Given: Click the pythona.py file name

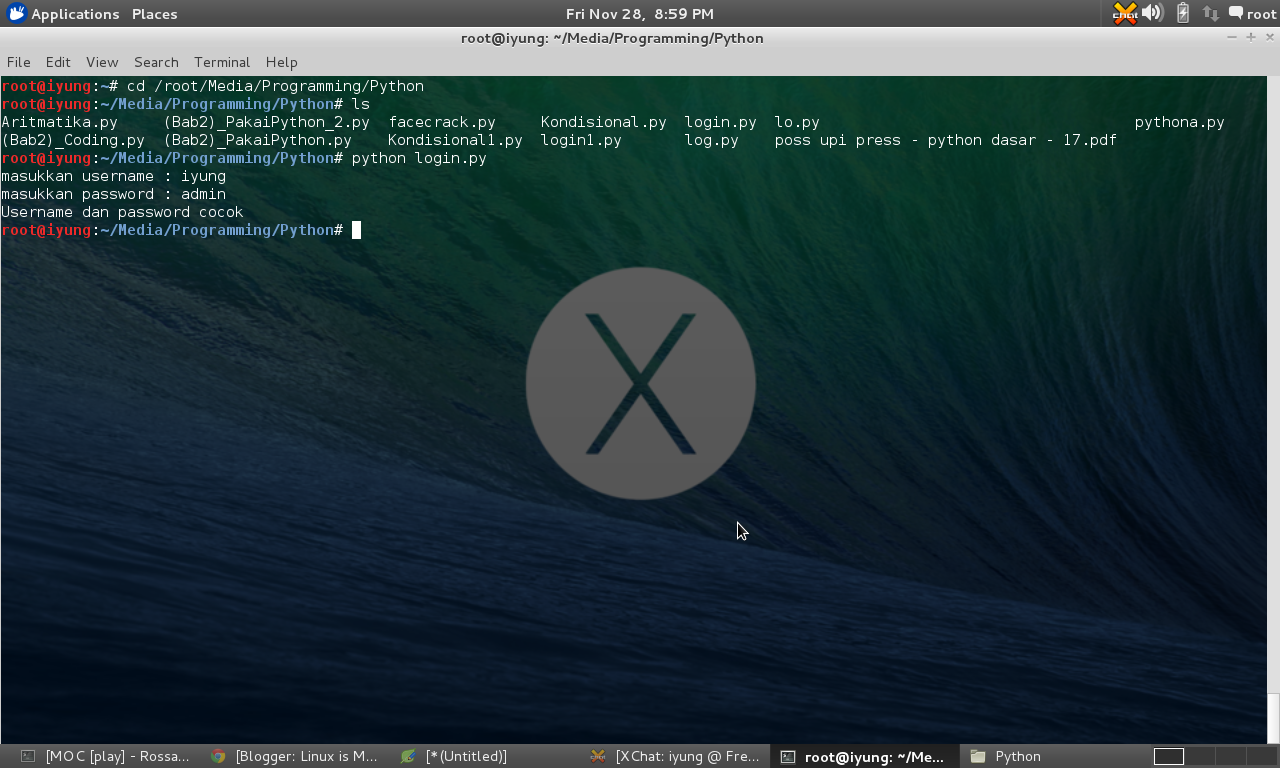Looking at the screenshot, I should [x=1179, y=122].
